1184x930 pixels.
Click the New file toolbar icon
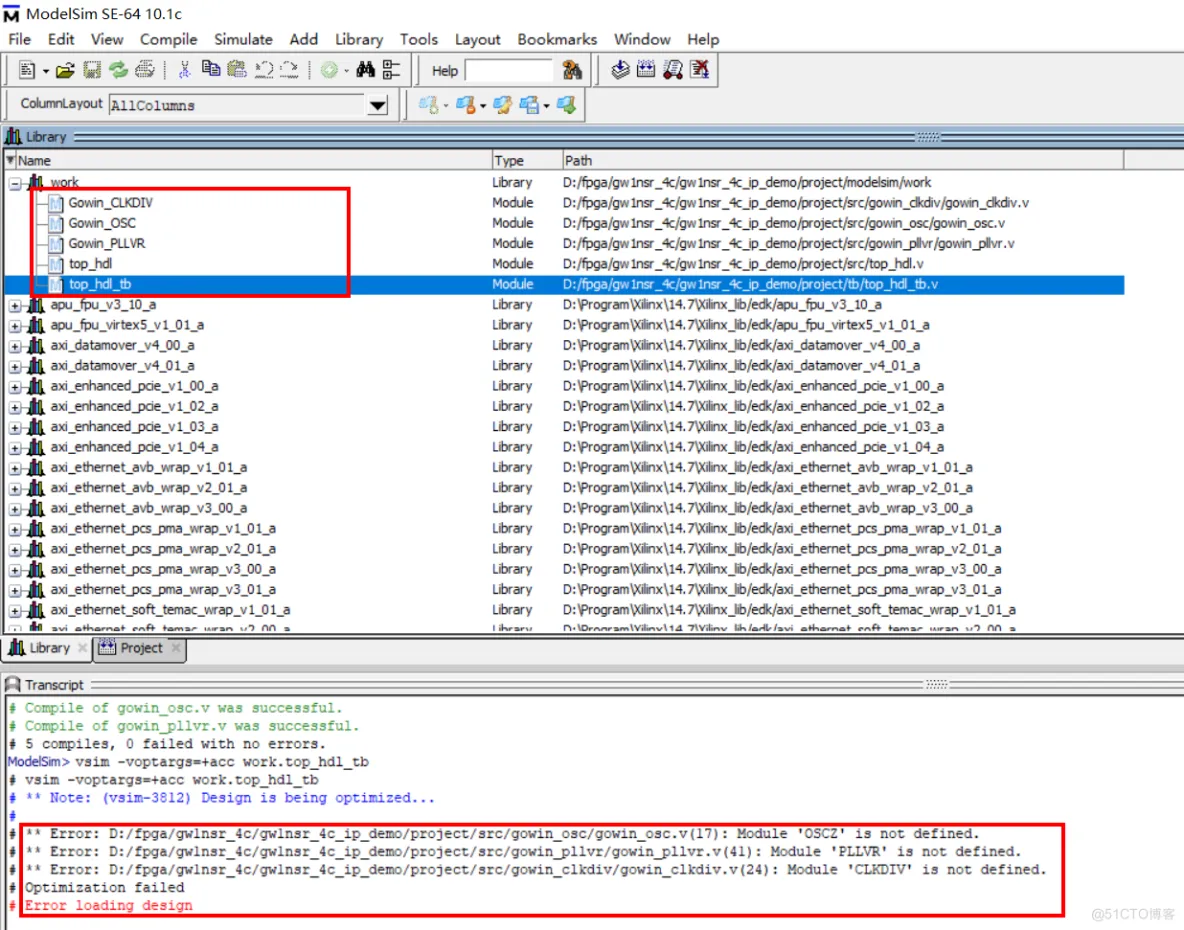[x=26, y=70]
